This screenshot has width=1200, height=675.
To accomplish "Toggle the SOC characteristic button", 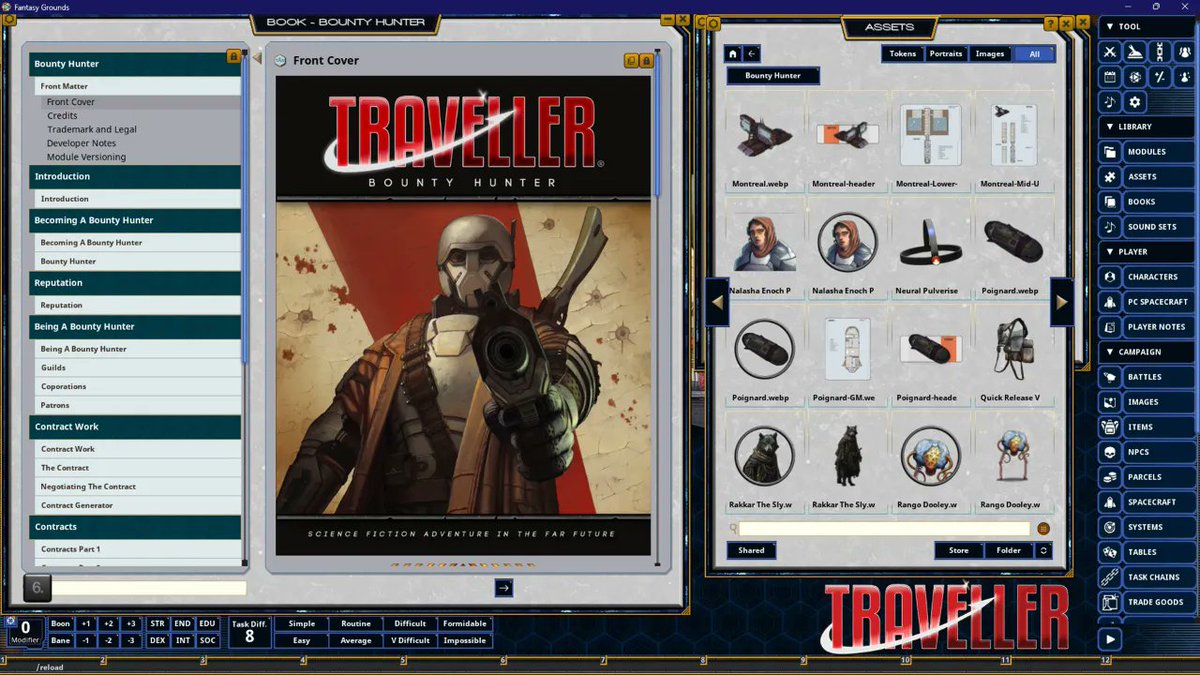I will click(x=207, y=640).
